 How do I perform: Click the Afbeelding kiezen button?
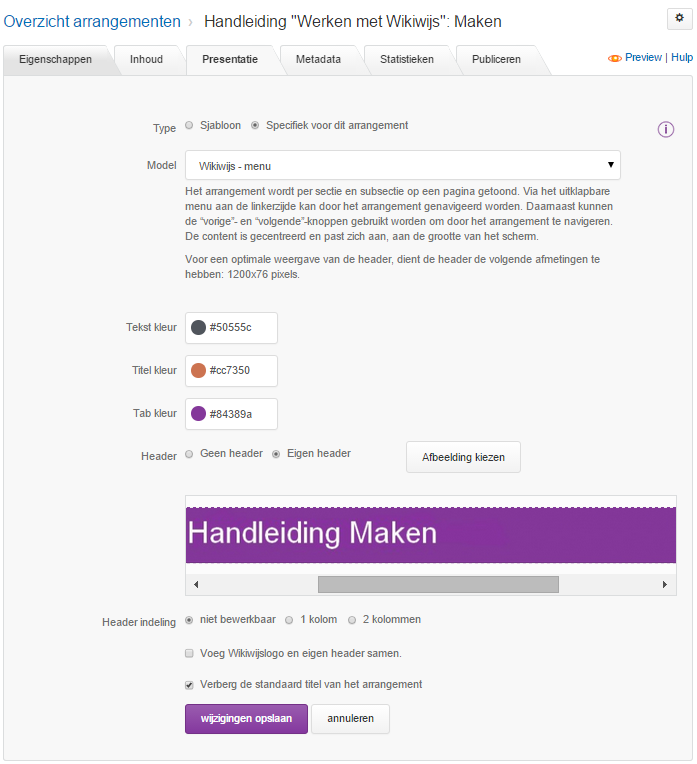[463, 457]
